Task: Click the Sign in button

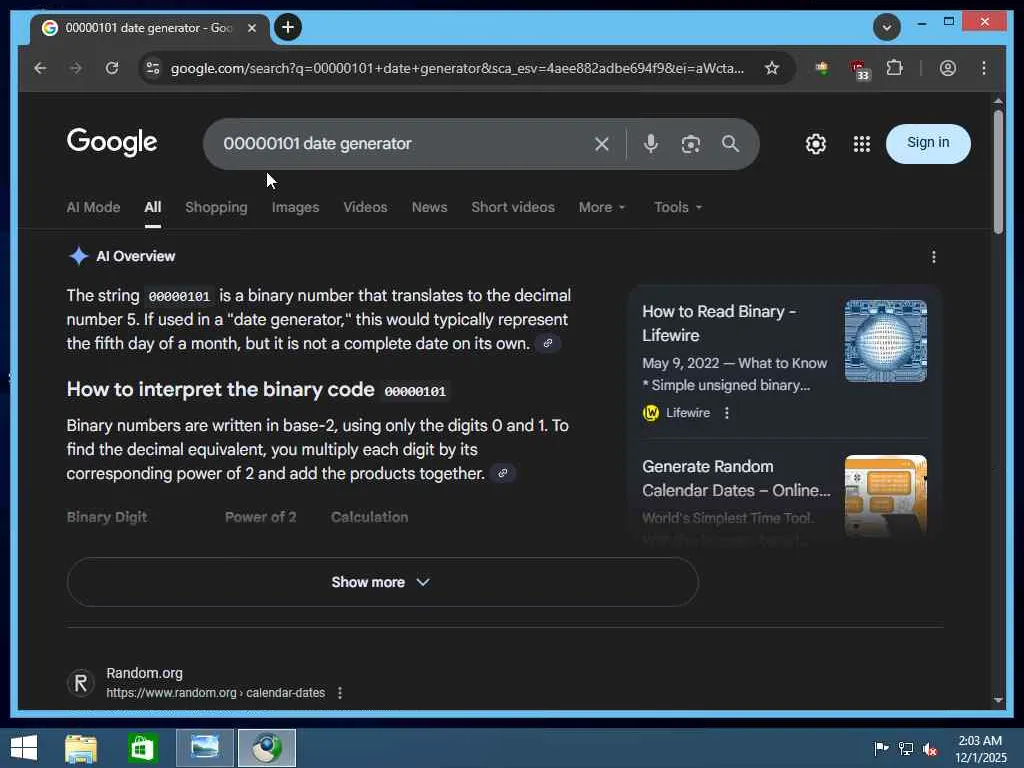Action: click(927, 144)
